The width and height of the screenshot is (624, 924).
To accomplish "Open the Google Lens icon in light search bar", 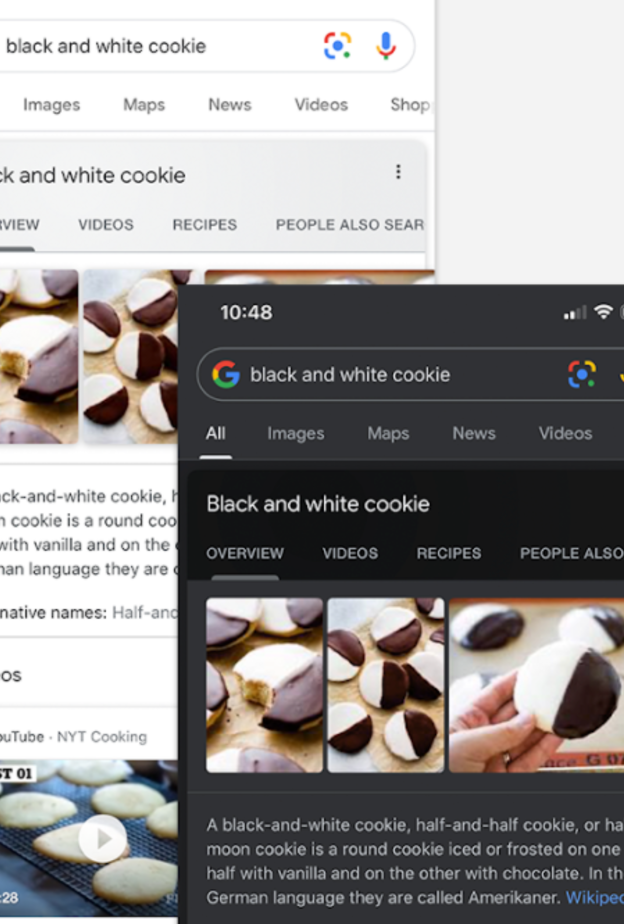I will pyautogui.click(x=338, y=46).
